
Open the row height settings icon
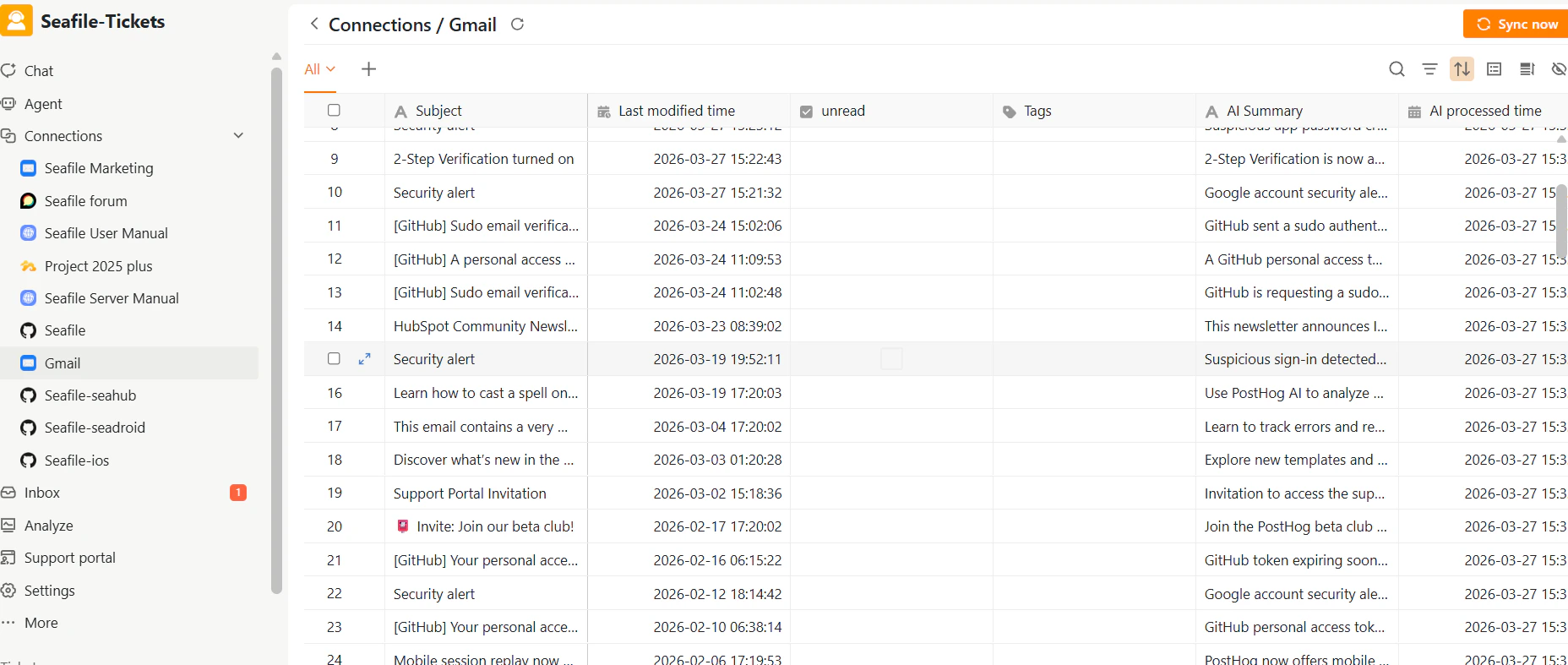(x=1527, y=69)
